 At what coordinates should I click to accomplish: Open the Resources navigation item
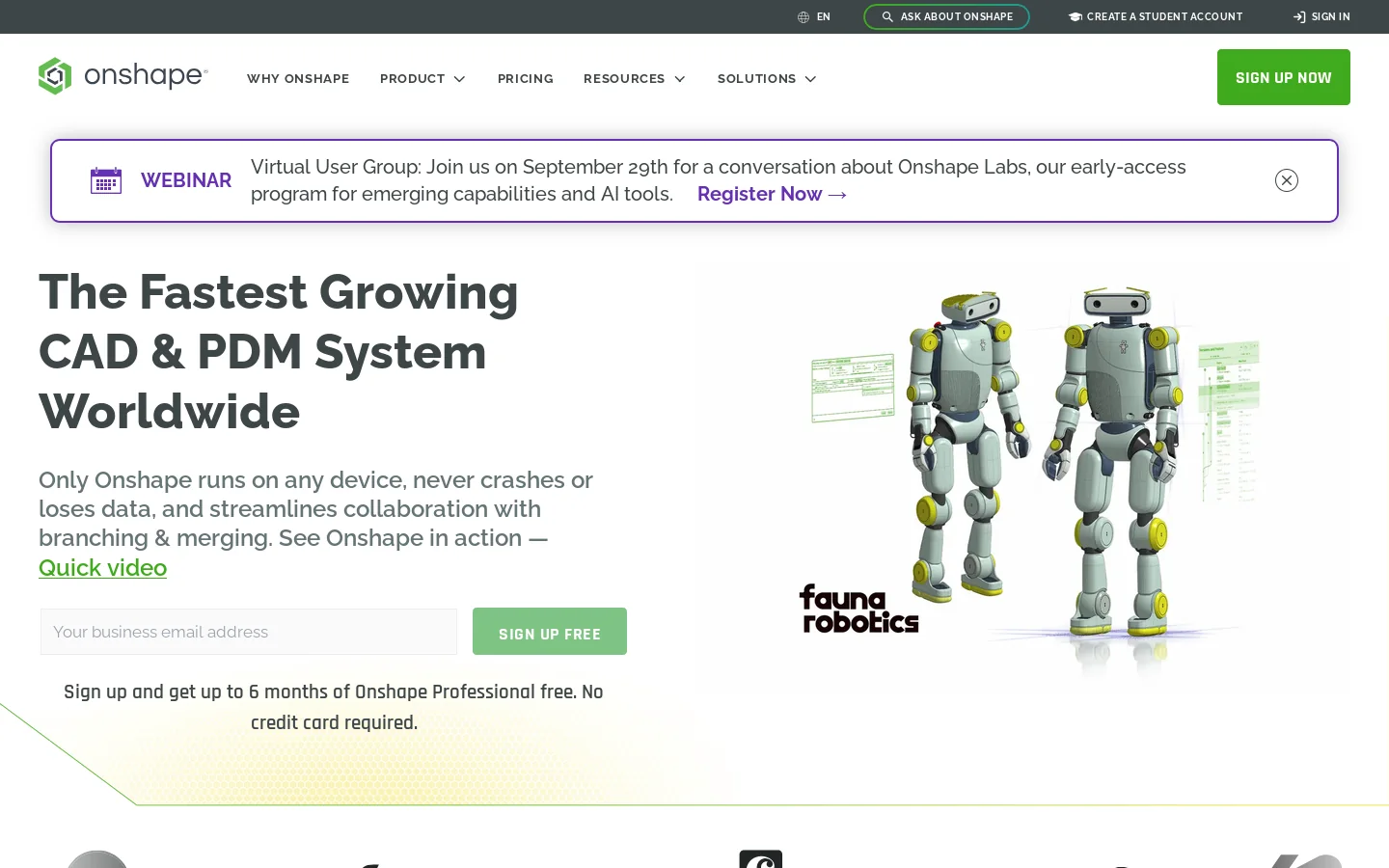click(x=635, y=79)
